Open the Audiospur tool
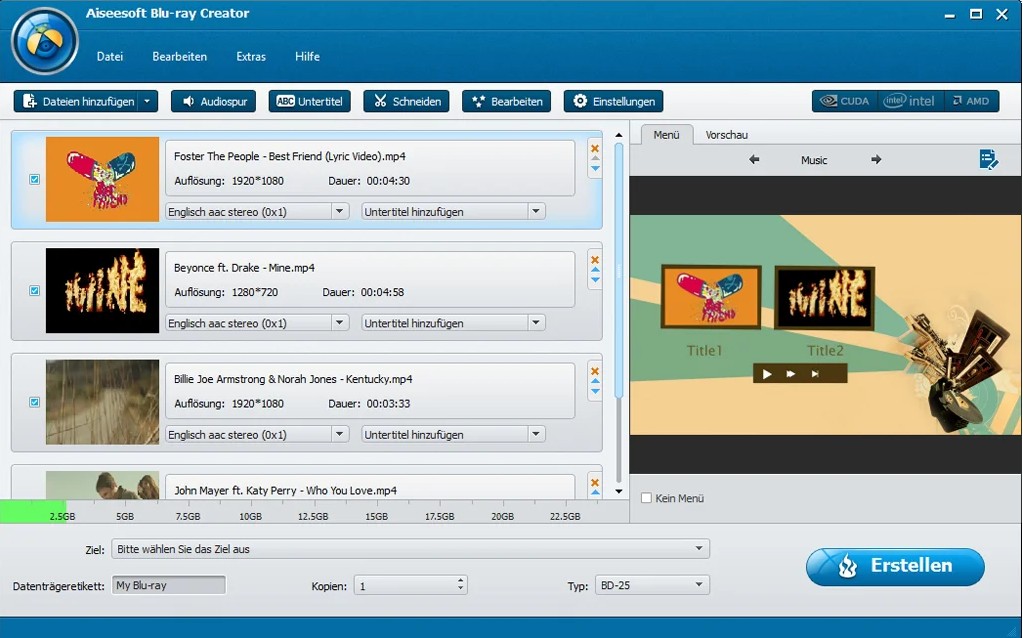The image size is (1023, 638). 213,101
